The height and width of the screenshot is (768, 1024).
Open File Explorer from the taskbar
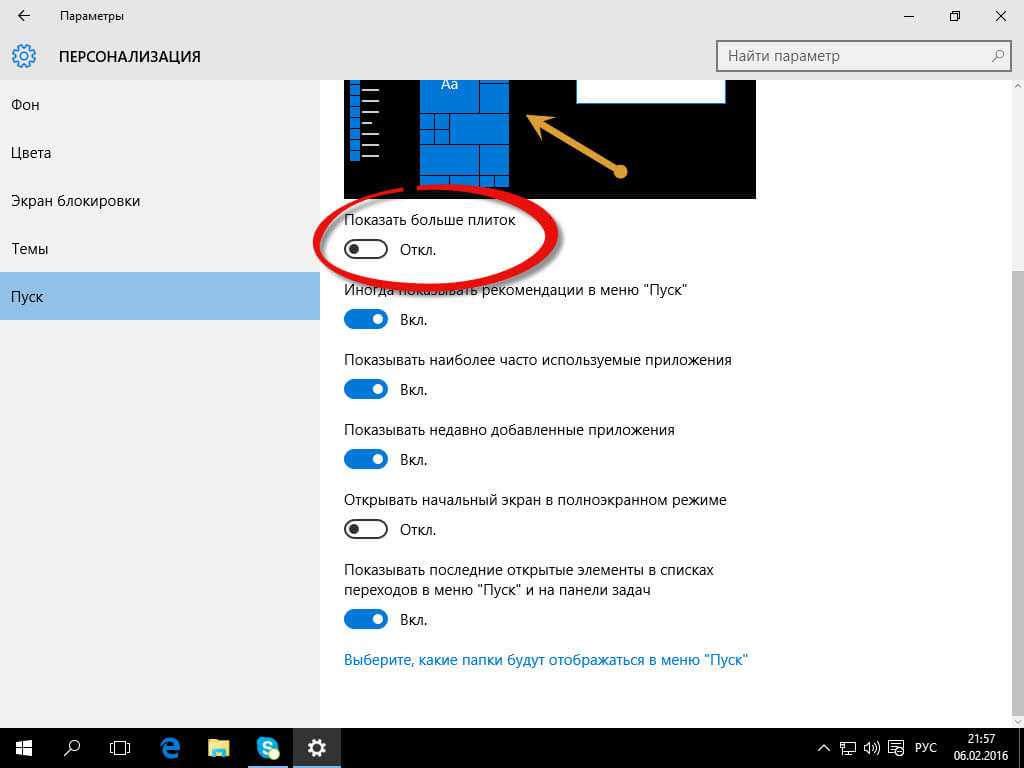coord(219,747)
